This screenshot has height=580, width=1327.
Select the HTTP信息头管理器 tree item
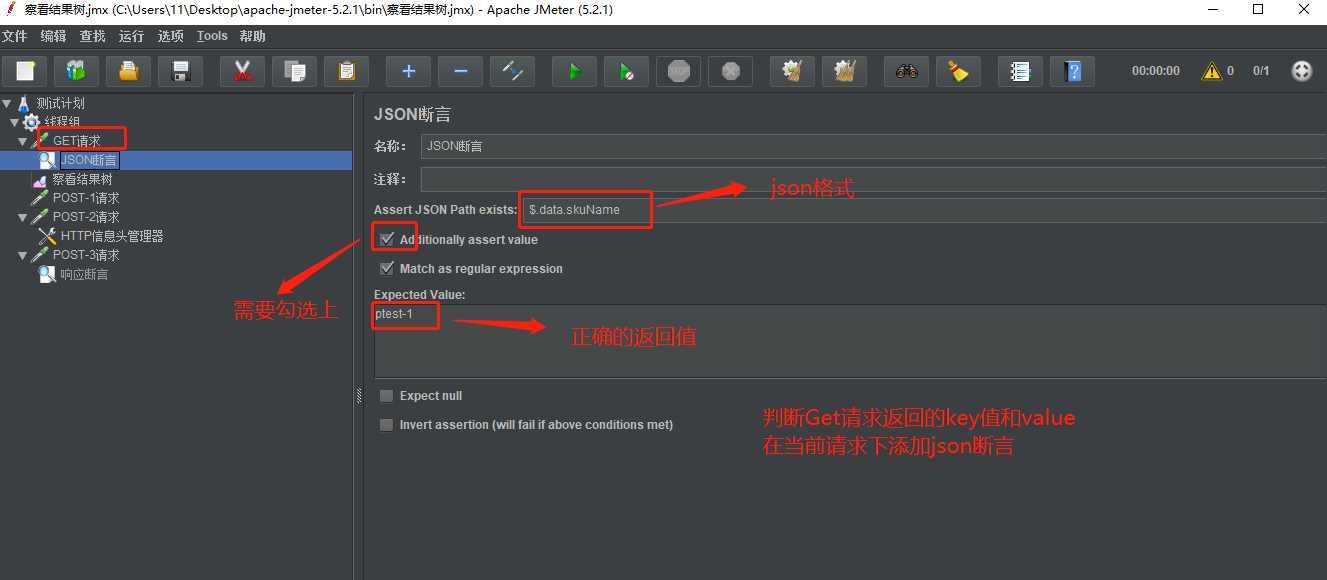click(112, 236)
